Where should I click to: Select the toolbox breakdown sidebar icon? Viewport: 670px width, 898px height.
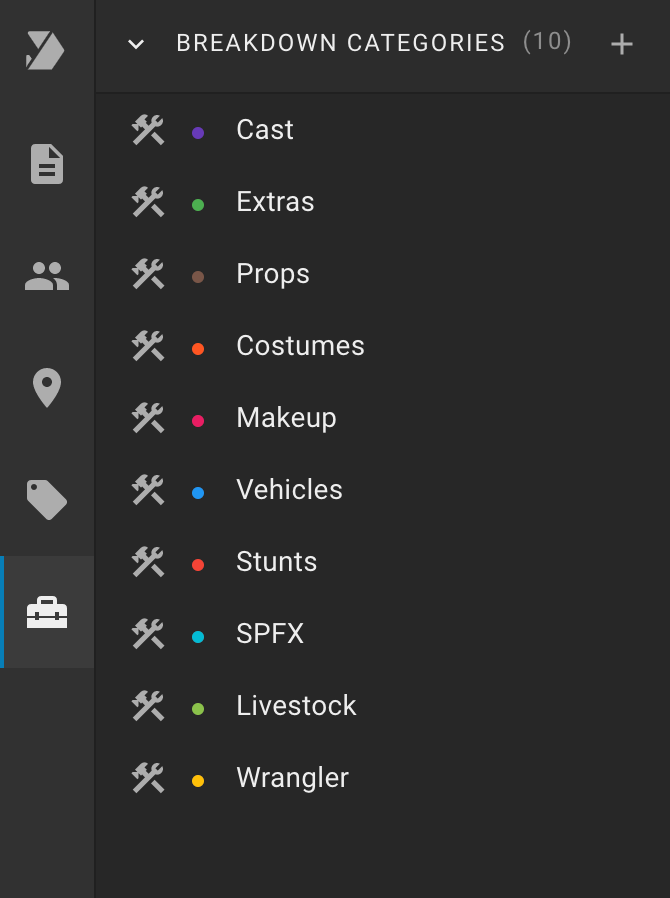coord(47,612)
